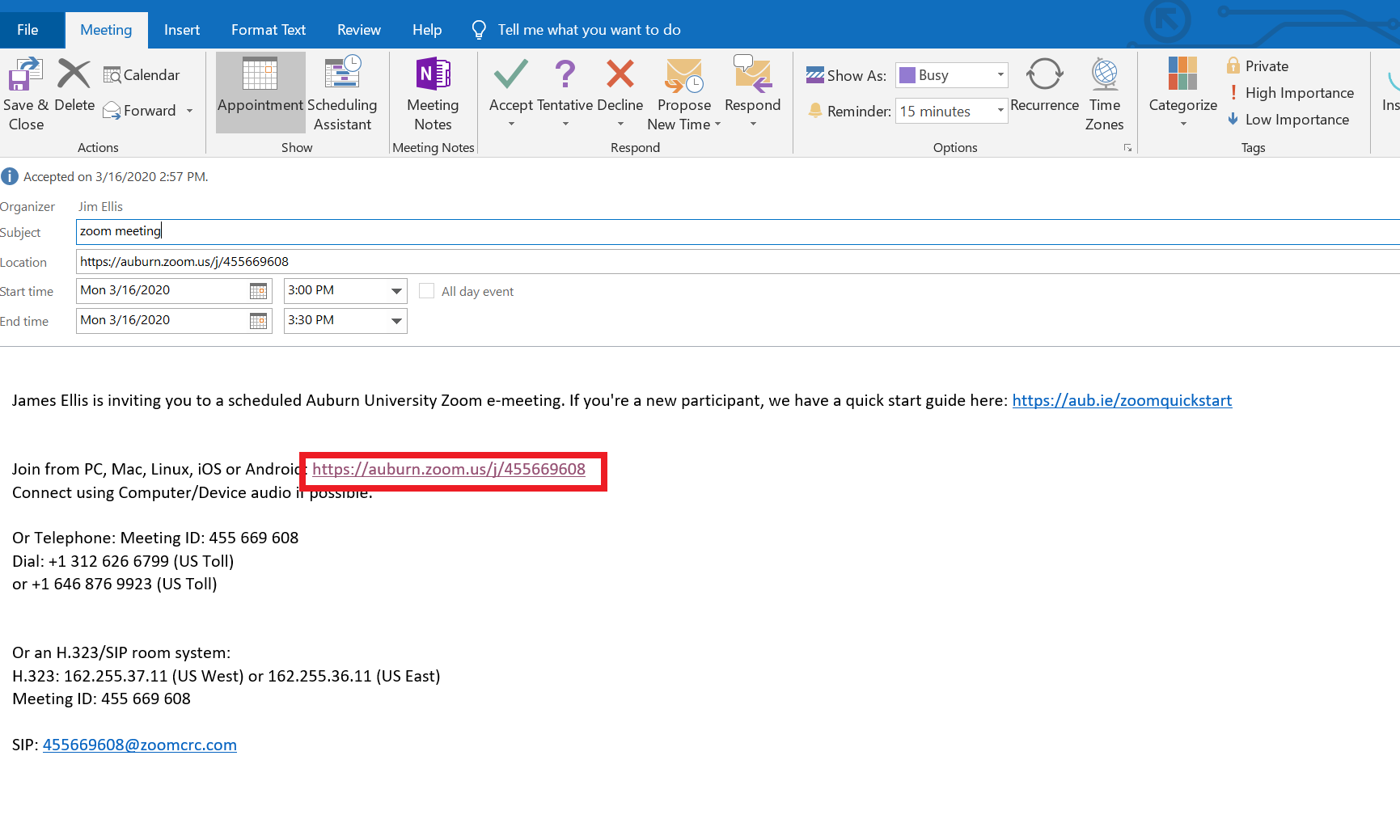Expand start time 3:00 PM dropdown
Image resolution: width=1400 pixels, height=840 pixels.
coord(396,291)
